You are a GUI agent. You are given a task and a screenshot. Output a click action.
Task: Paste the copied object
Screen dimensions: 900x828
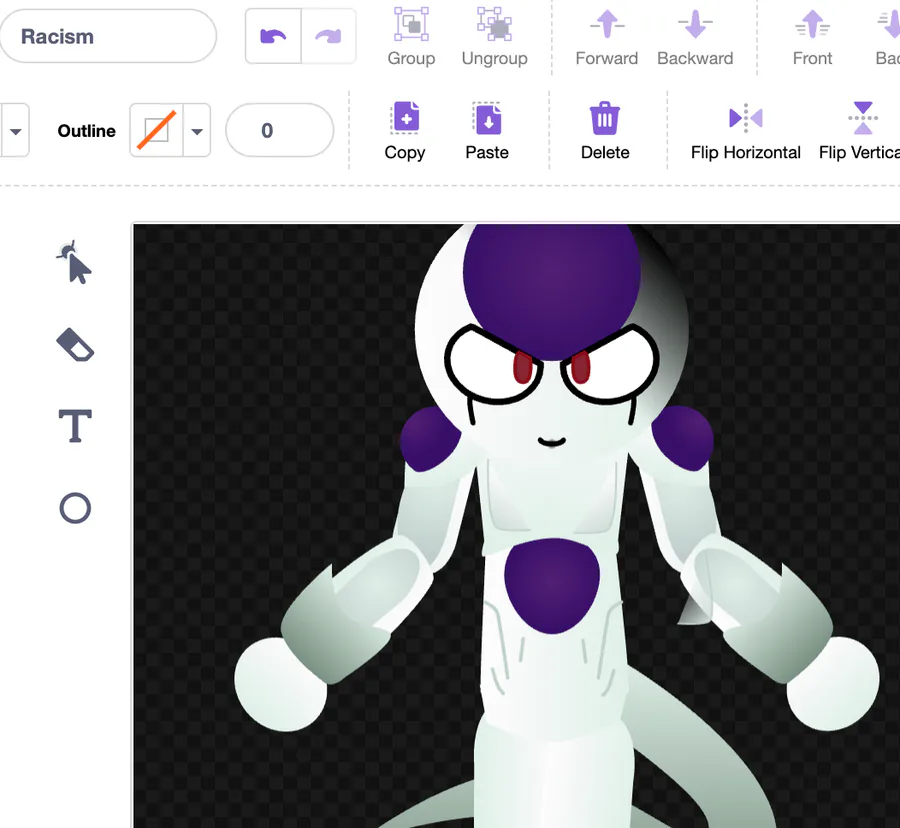click(487, 131)
